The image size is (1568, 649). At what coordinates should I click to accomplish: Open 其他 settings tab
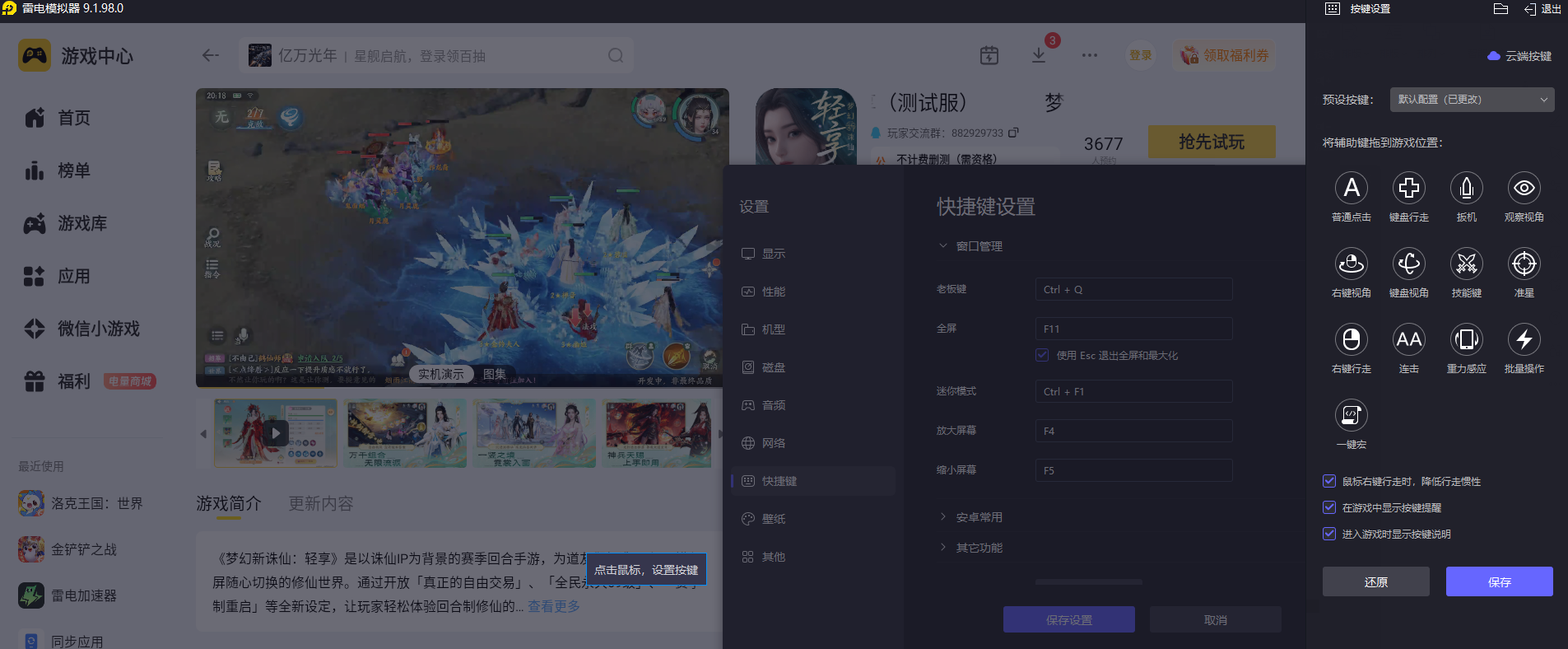tap(813, 557)
